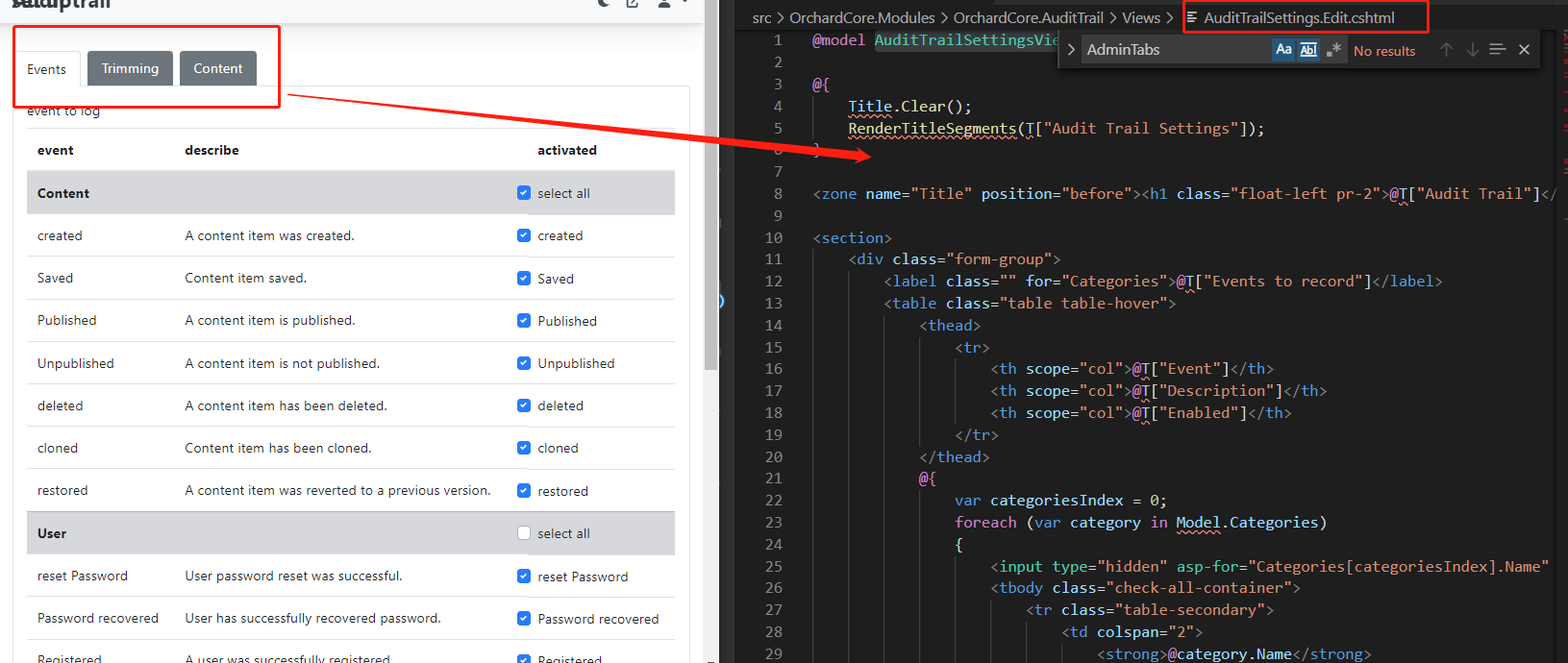The image size is (1568, 663).
Task: Uncheck the Saved event checkbox
Action: [524, 278]
